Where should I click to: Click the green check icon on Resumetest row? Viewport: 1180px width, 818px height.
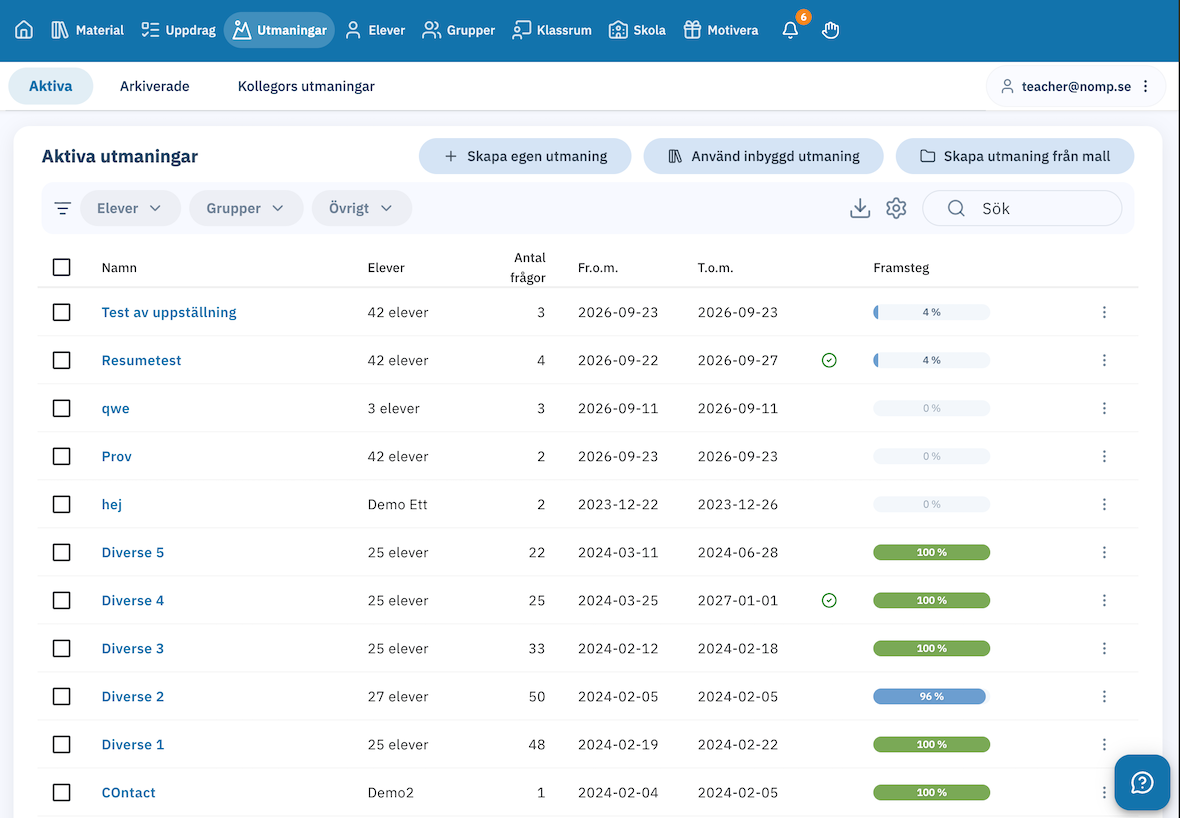[829, 360]
